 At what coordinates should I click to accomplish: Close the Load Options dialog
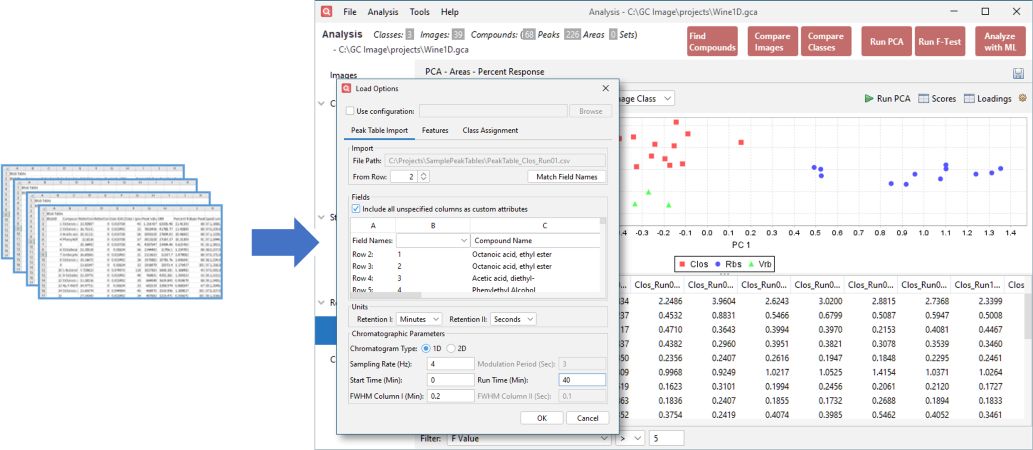605,88
